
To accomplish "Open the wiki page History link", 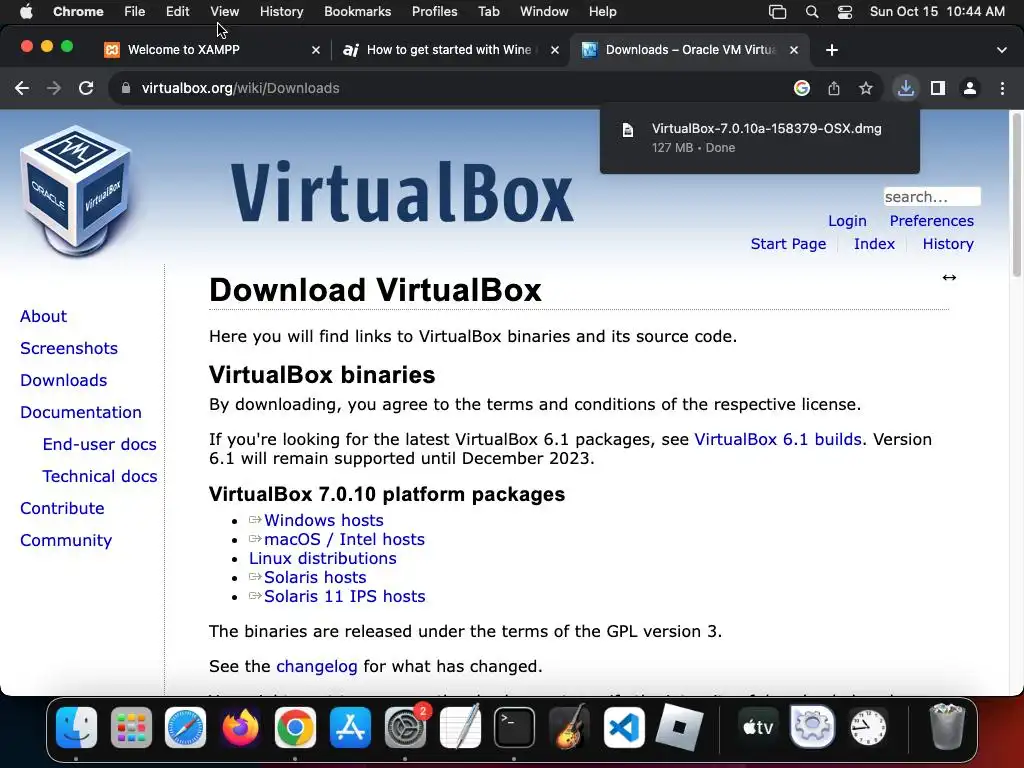I will point(948,244).
